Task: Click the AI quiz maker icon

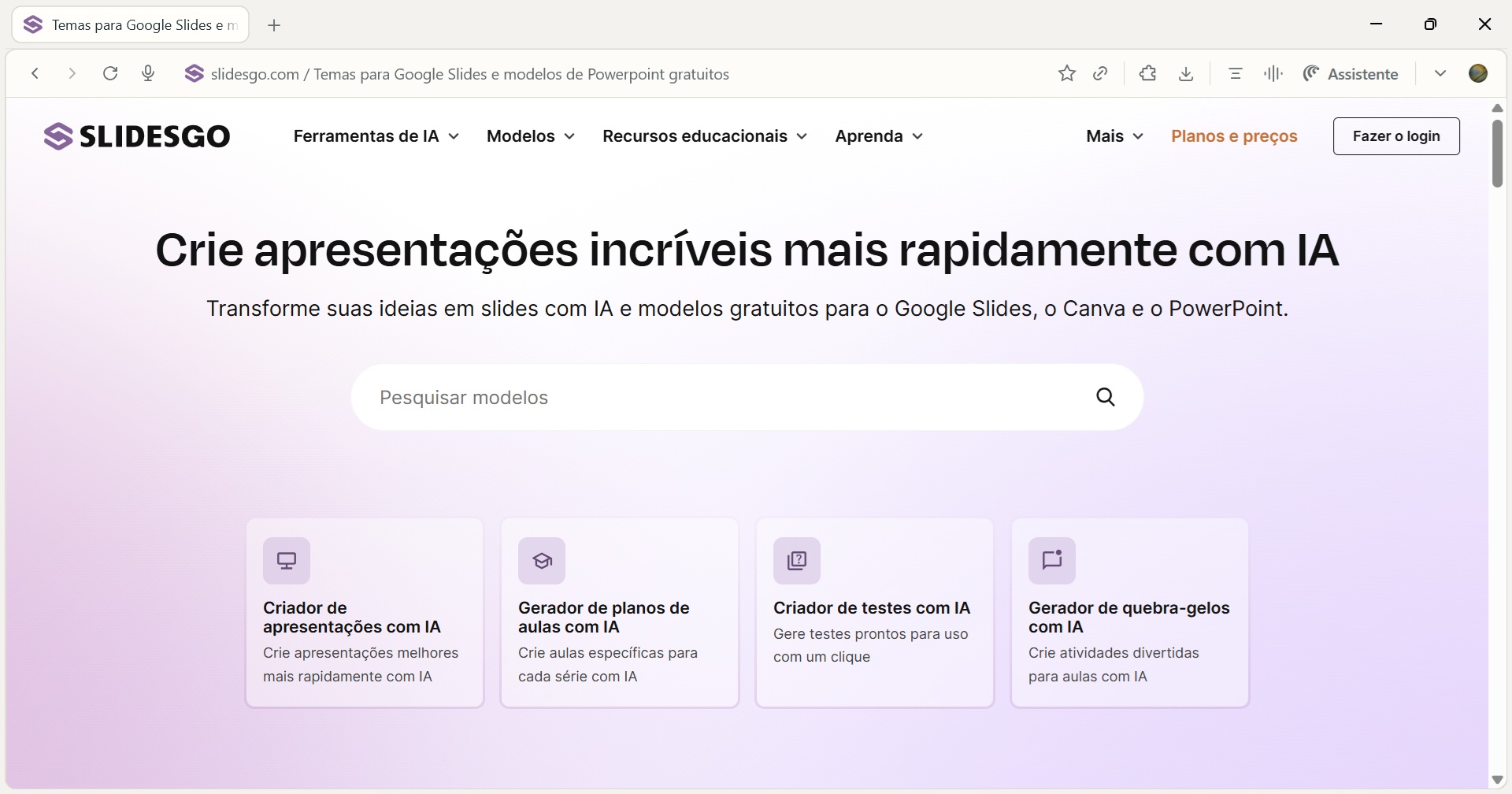Action: (x=797, y=561)
